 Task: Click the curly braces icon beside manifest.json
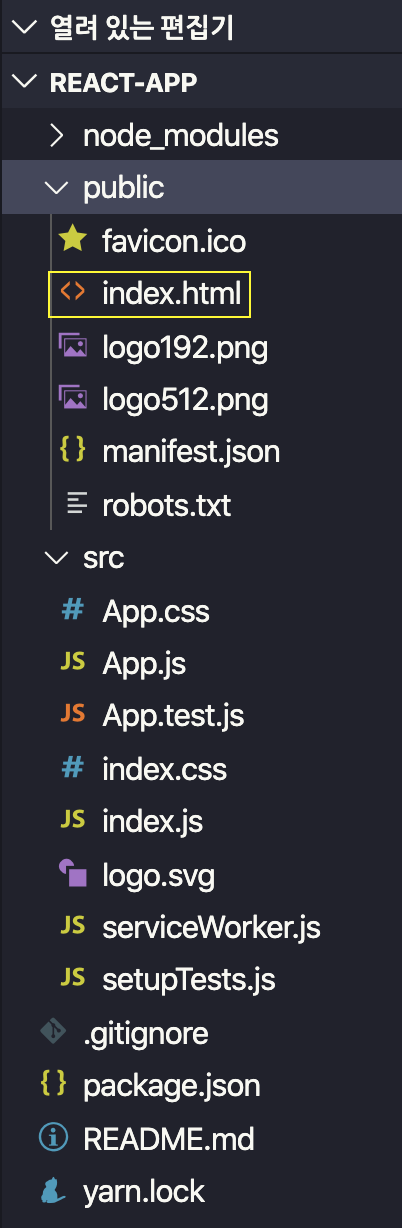point(72,452)
